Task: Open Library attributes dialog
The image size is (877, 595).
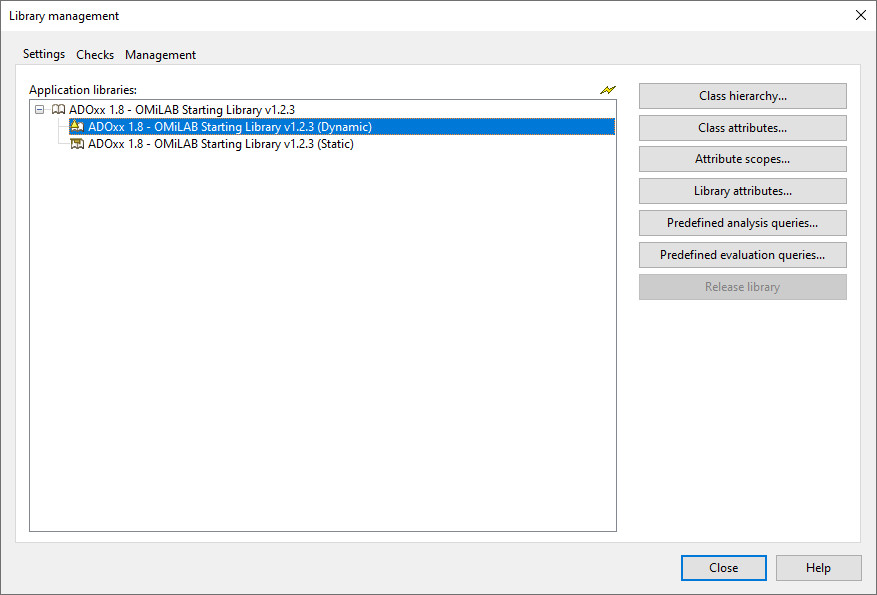Action: pyautogui.click(x=743, y=191)
